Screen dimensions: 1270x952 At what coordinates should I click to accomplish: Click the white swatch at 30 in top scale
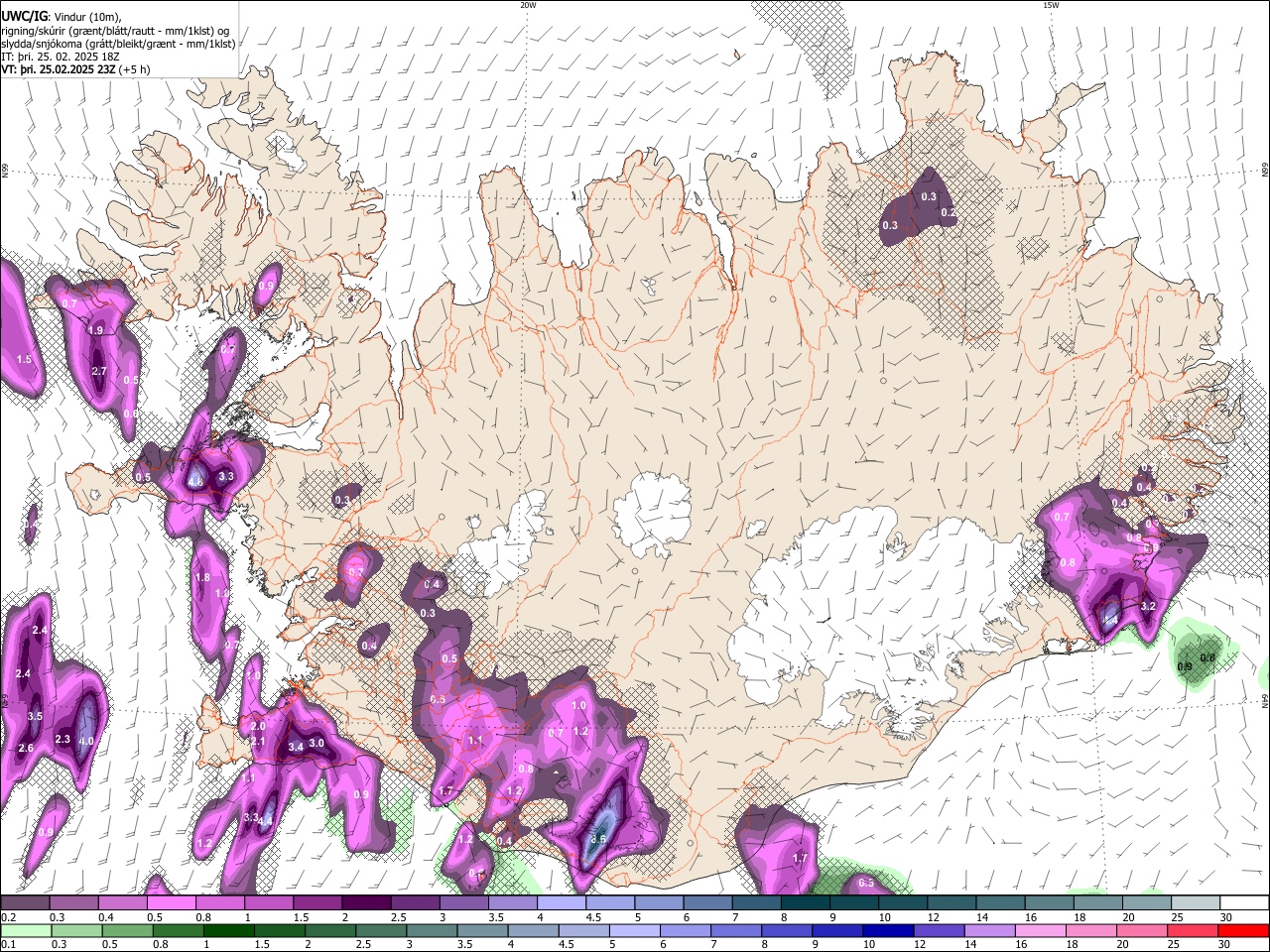click(1244, 902)
